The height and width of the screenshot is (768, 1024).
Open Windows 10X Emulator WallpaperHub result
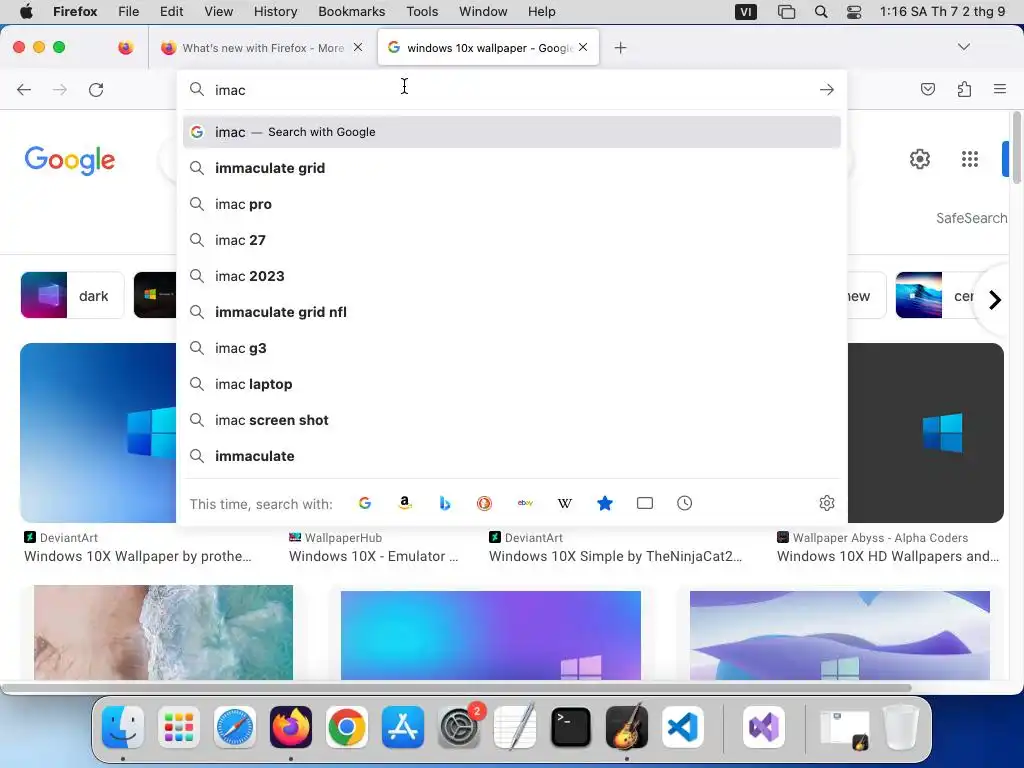click(x=374, y=556)
